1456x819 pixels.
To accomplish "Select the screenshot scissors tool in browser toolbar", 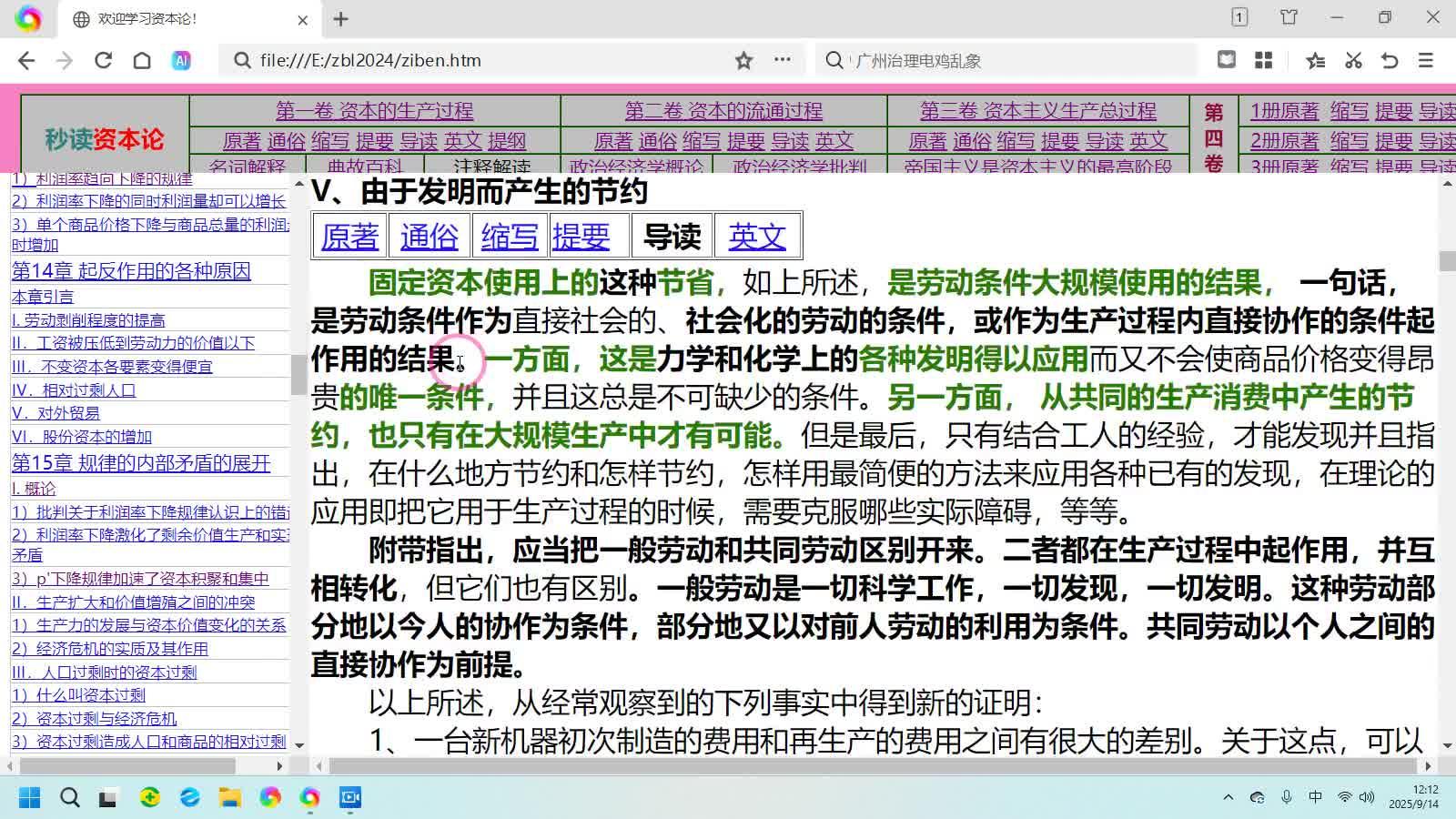I will point(1353,59).
